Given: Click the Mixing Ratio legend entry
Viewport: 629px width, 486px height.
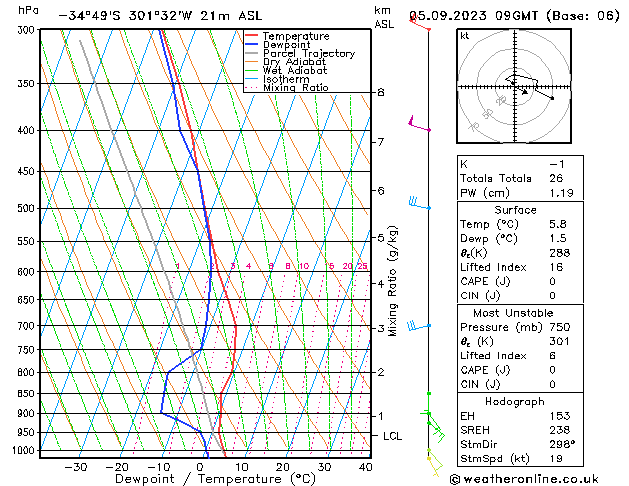Looking at the screenshot, I should click(x=296, y=88).
